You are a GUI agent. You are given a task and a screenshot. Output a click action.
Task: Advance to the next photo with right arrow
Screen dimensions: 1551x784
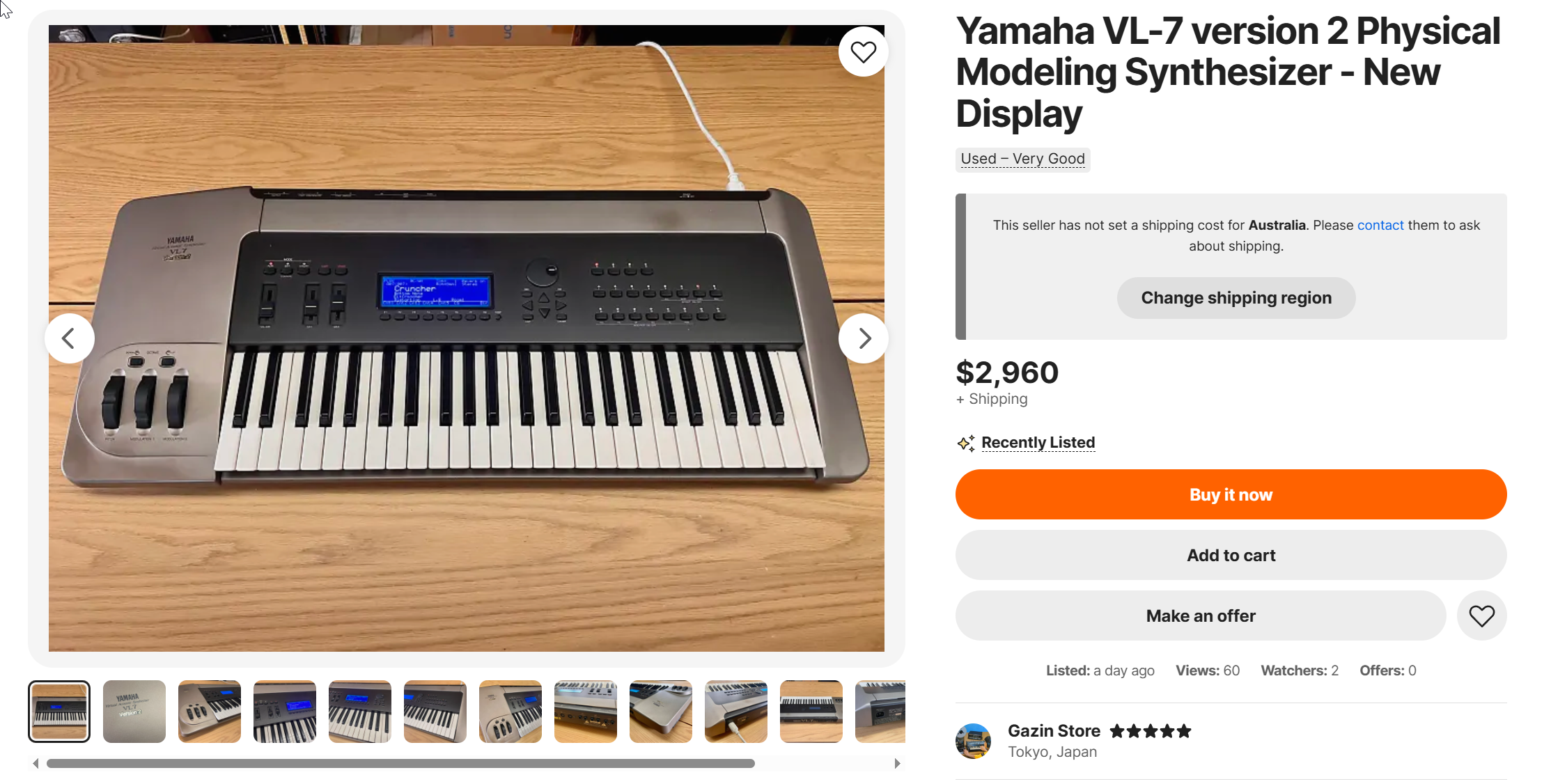coord(864,338)
